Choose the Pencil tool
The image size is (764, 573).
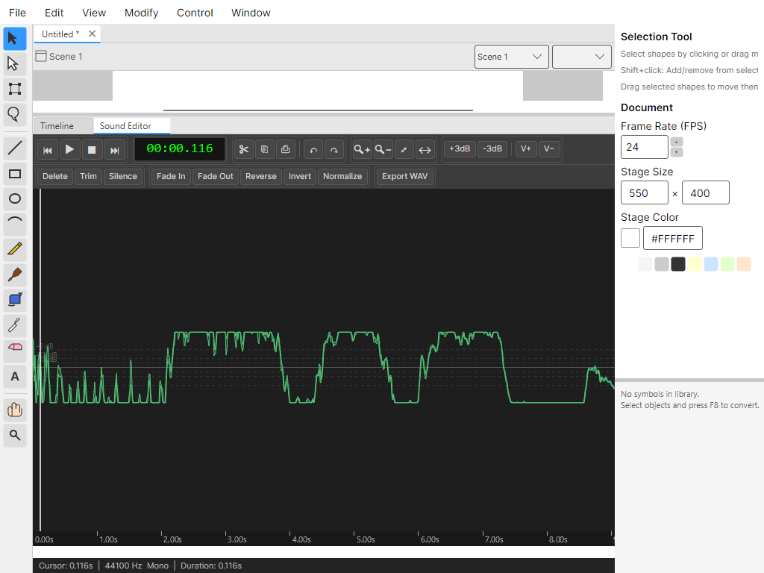(x=15, y=249)
